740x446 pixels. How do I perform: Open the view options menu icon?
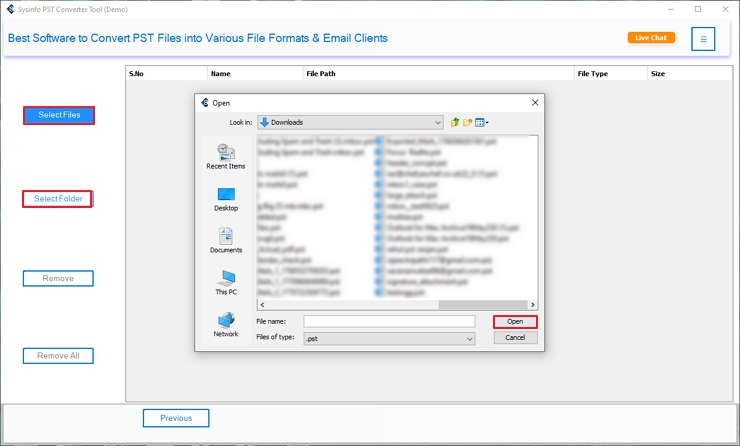pos(481,123)
